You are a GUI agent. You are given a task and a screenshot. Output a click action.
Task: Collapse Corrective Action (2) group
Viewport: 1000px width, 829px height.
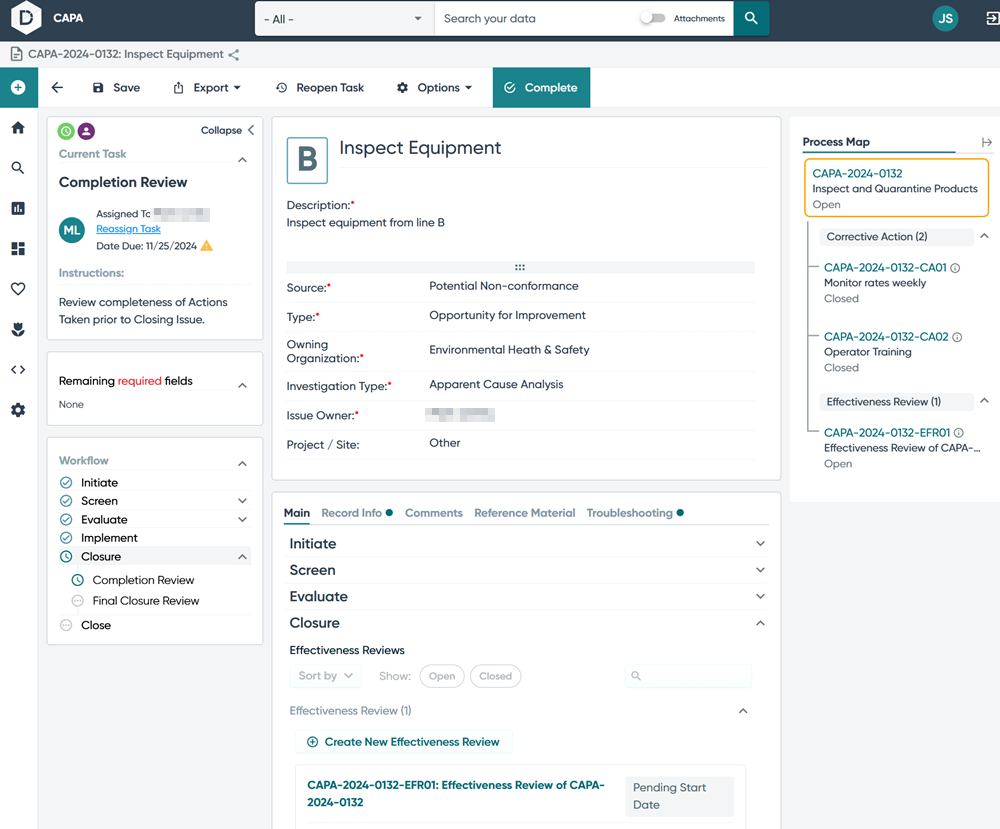click(x=984, y=236)
